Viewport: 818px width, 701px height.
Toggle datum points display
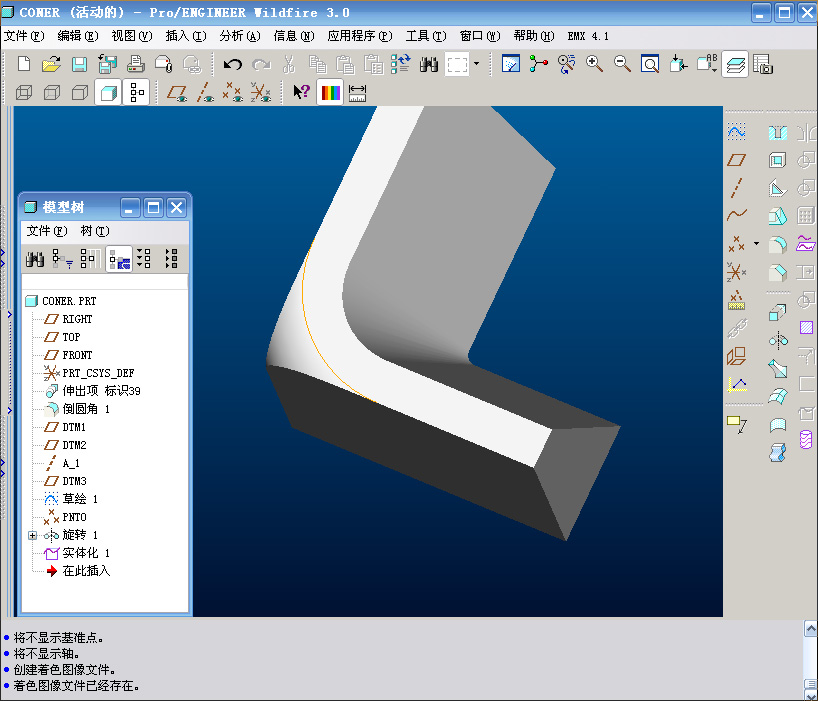[x=232, y=93]
